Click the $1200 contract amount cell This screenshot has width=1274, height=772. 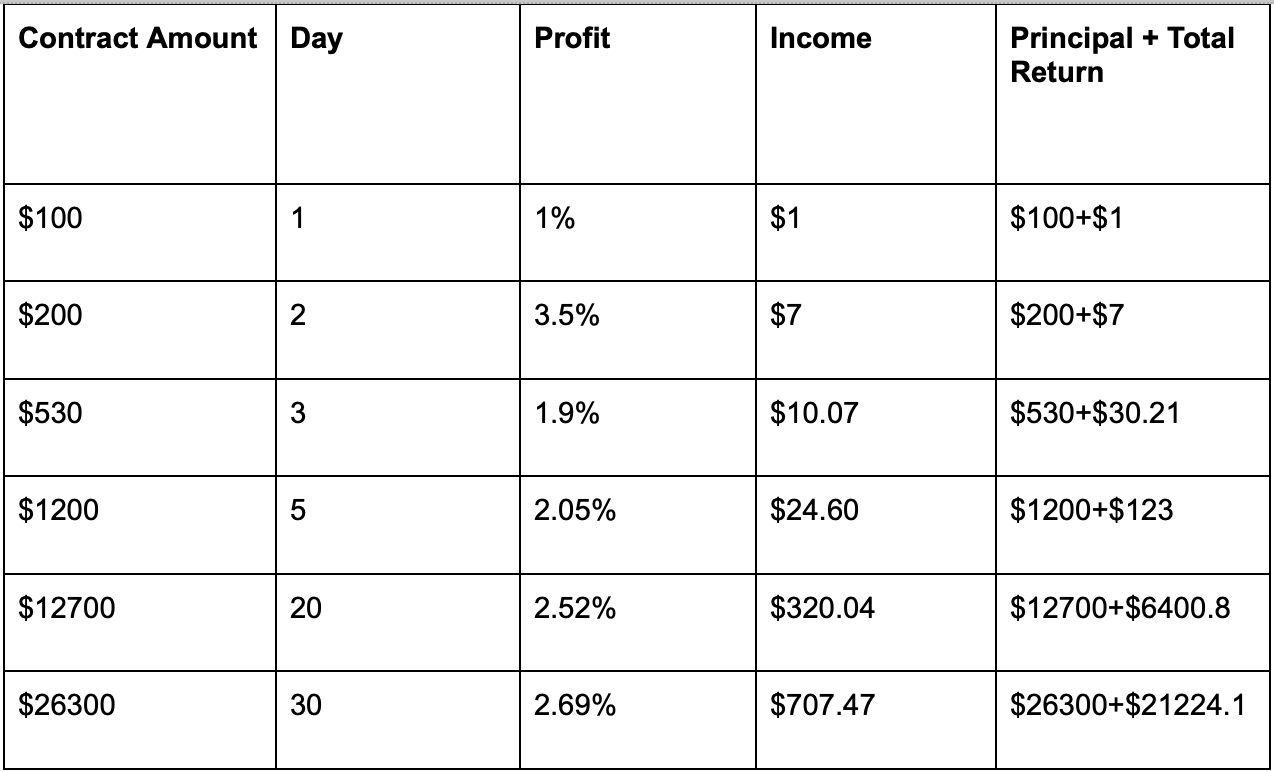(140, 524)
